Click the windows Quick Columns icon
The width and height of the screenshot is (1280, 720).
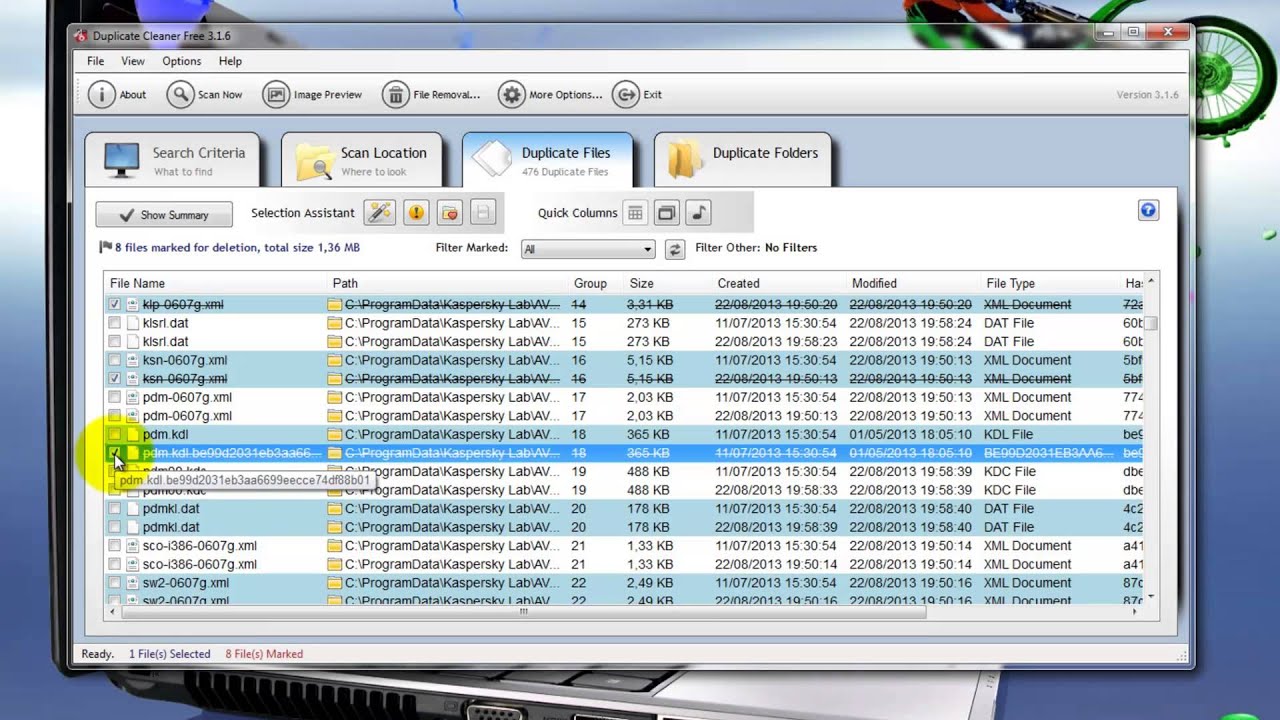click(667, 212)
